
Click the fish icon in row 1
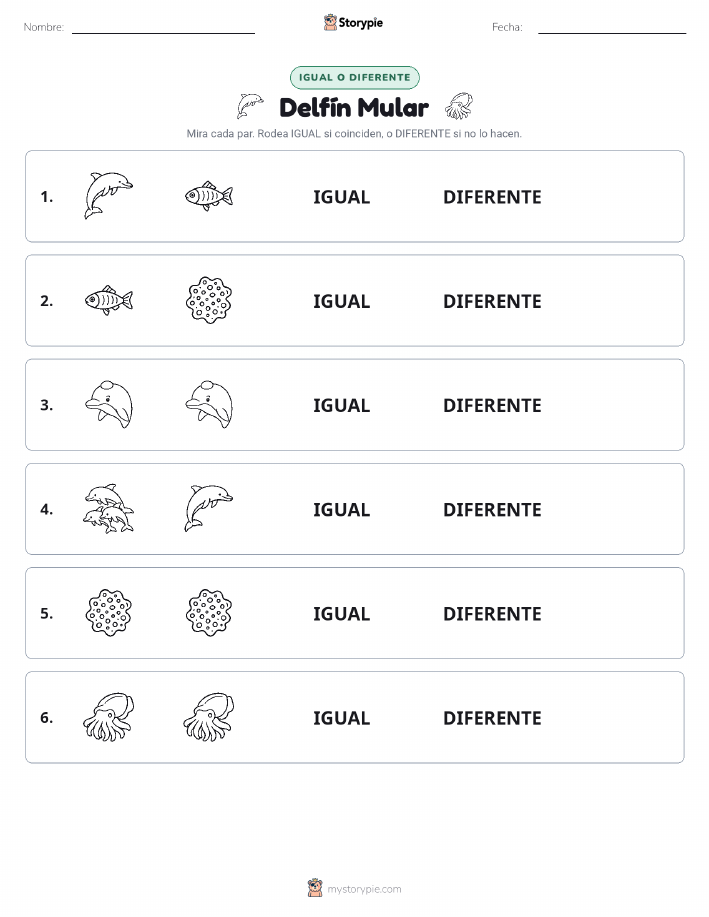[x=209, y=196]
